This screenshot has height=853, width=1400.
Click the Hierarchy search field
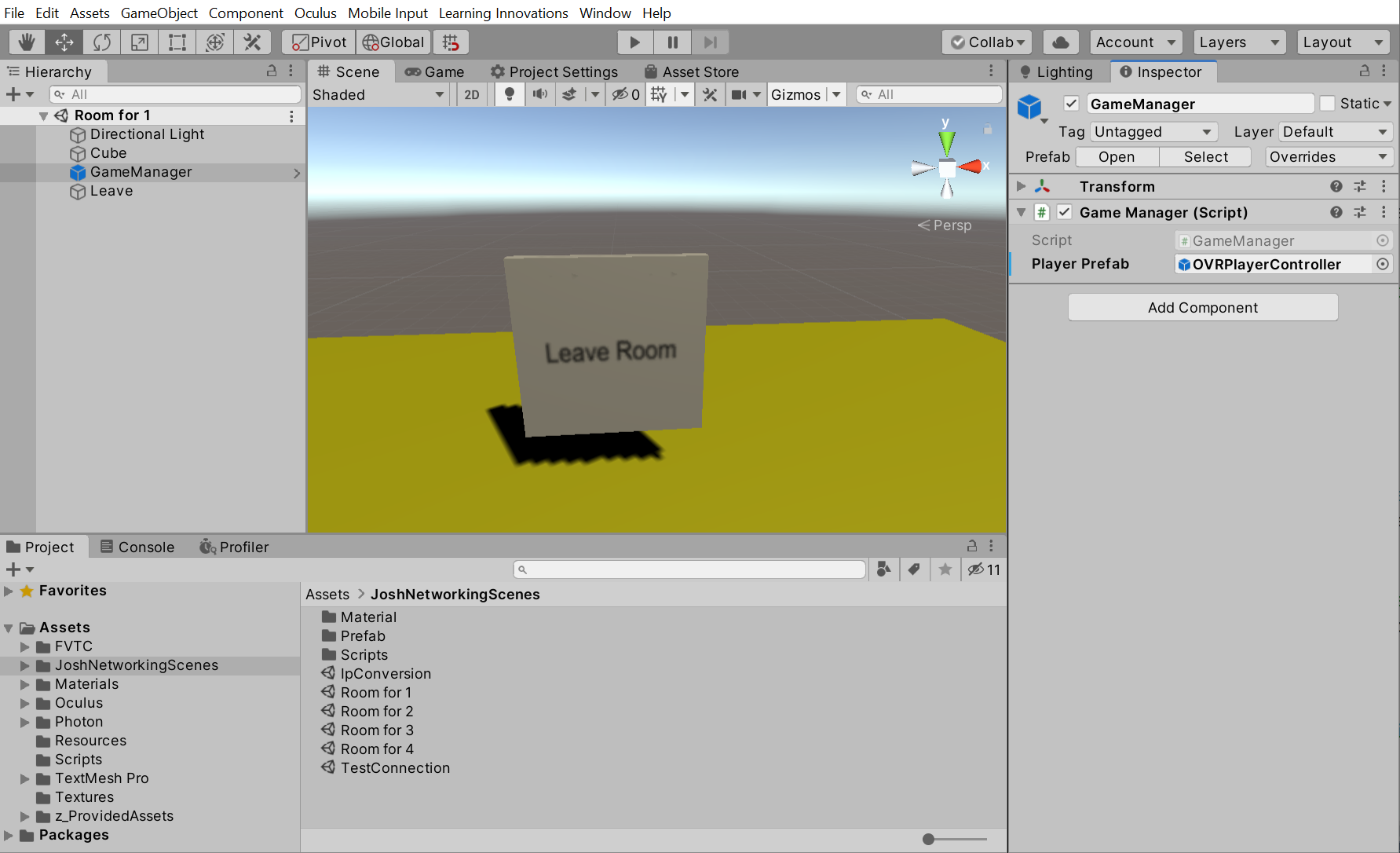[175, 94]
